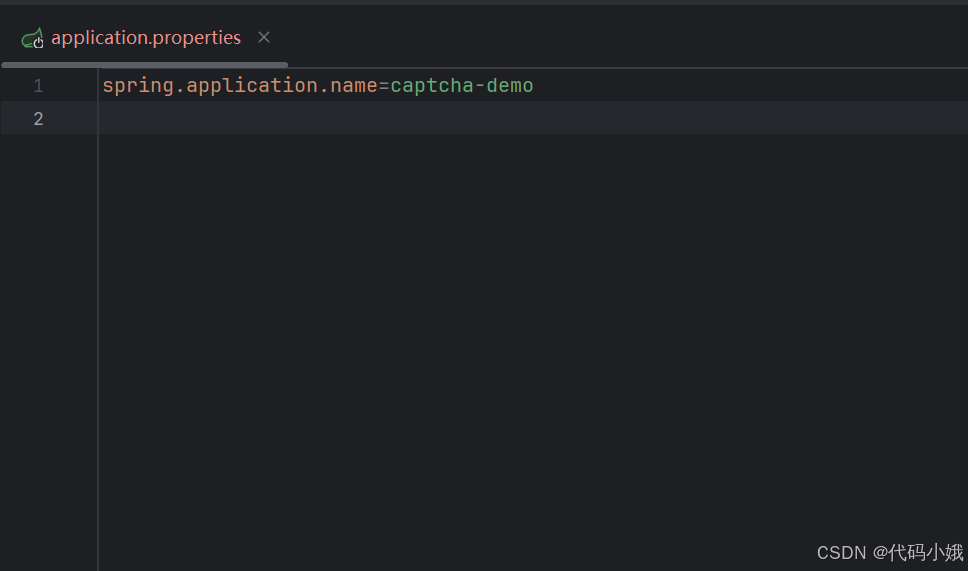Click line number 2 in the gutter
968x571 pixels.
pos(38,119)
